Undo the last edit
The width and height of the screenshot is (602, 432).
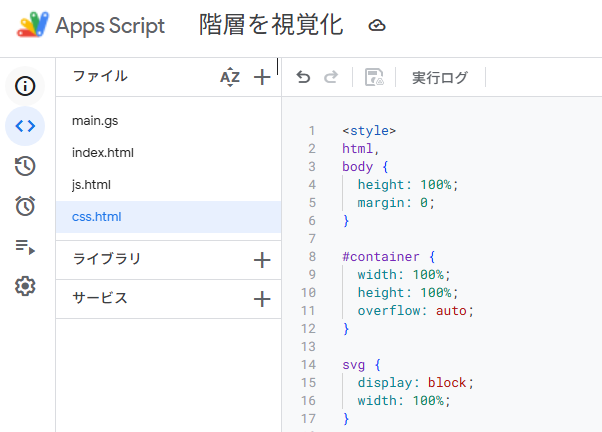coord(304,77)
